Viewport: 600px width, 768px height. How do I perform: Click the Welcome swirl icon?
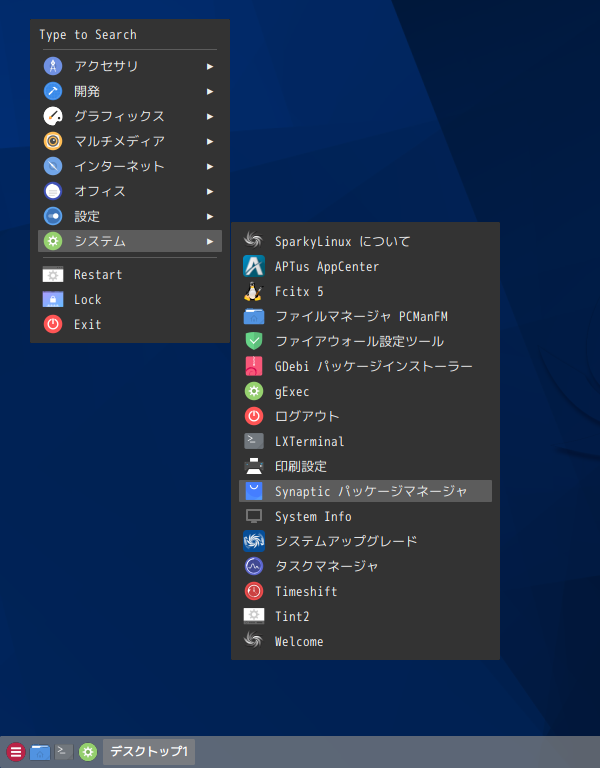[254, 641]
